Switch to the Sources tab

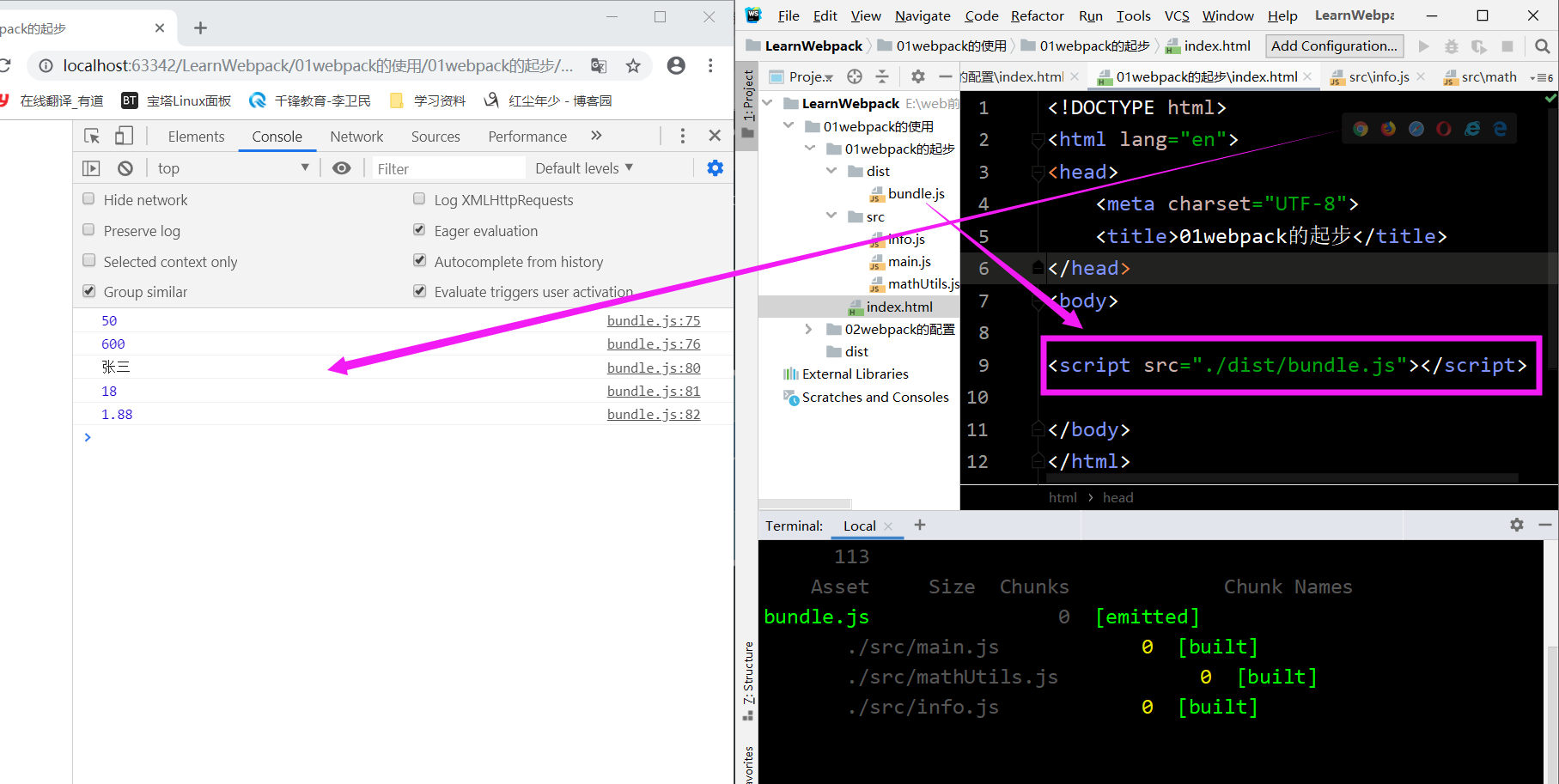pyautogui.click(x=435, y=137)
